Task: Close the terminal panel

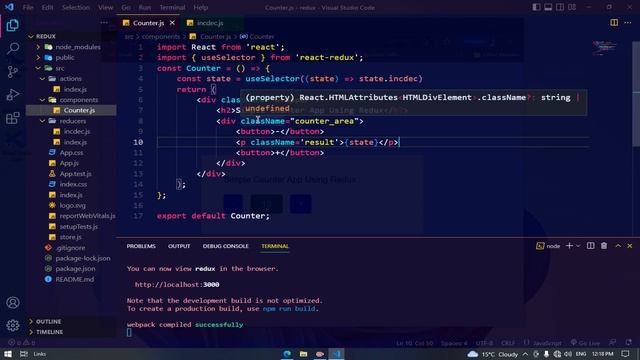Action: 630,246
